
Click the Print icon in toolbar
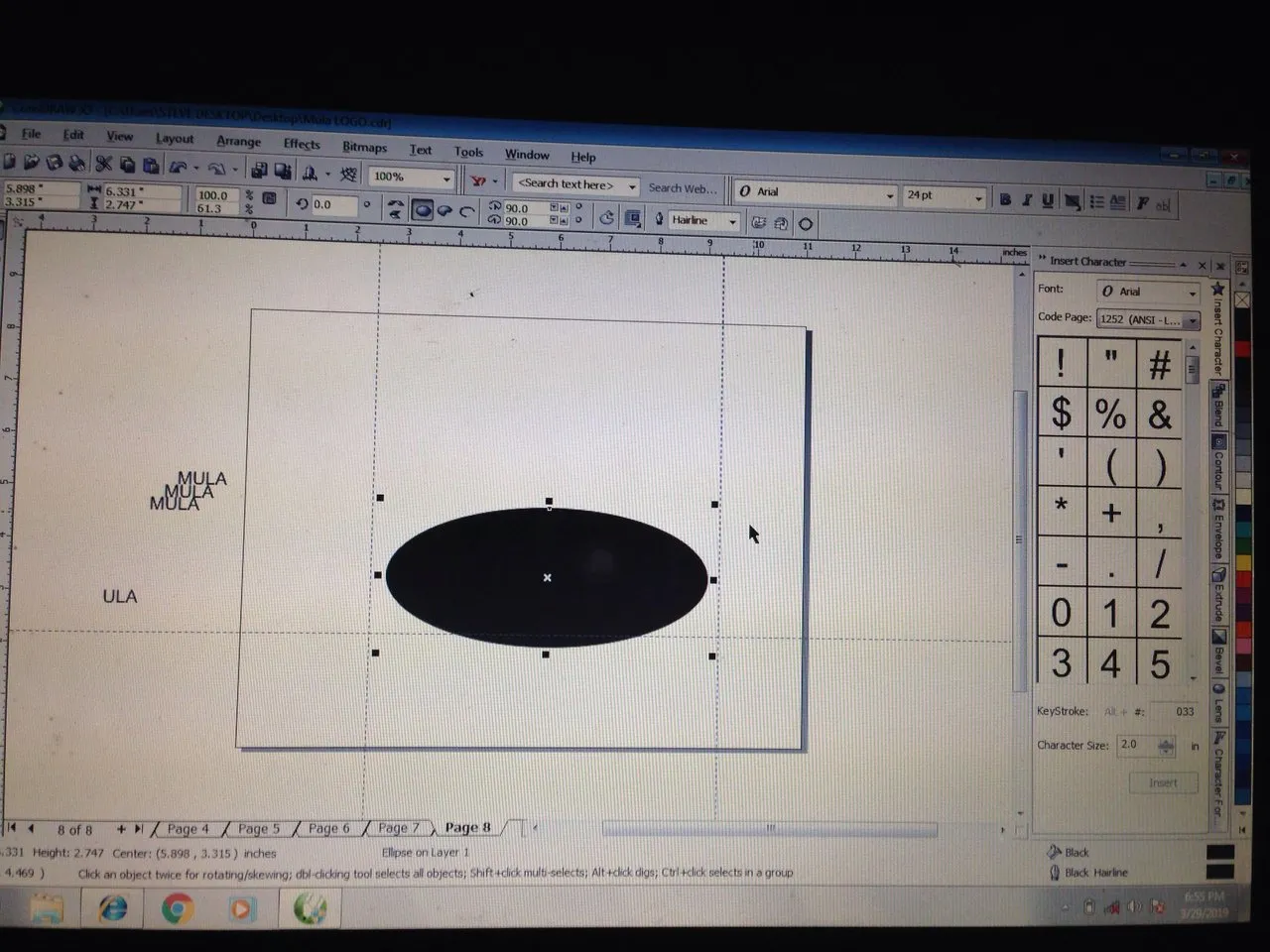(77, 164)
